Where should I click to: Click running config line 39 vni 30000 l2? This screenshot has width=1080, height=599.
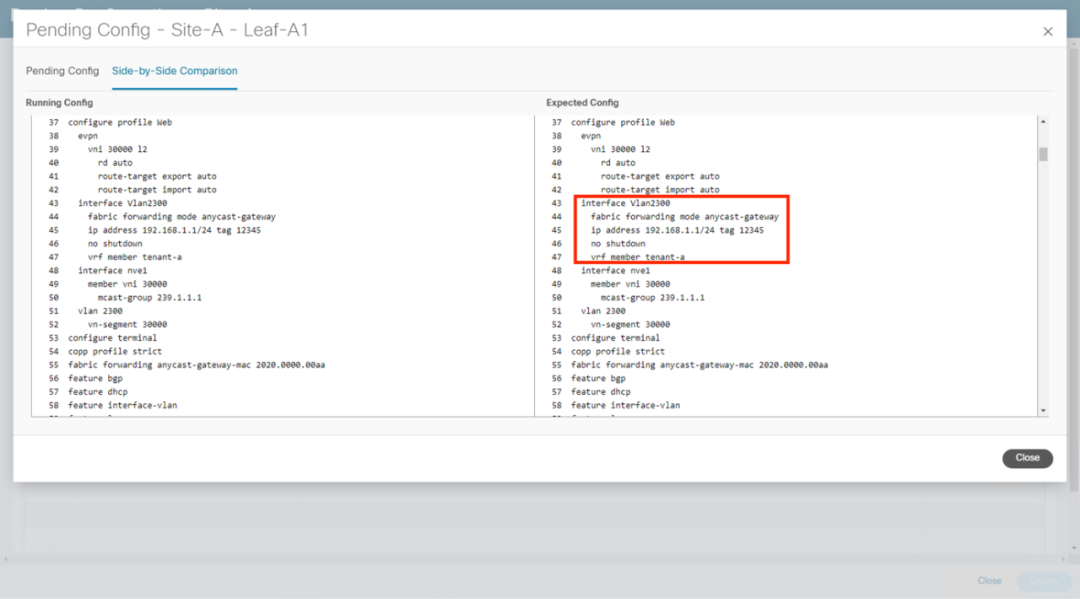[x=117, y=149]
